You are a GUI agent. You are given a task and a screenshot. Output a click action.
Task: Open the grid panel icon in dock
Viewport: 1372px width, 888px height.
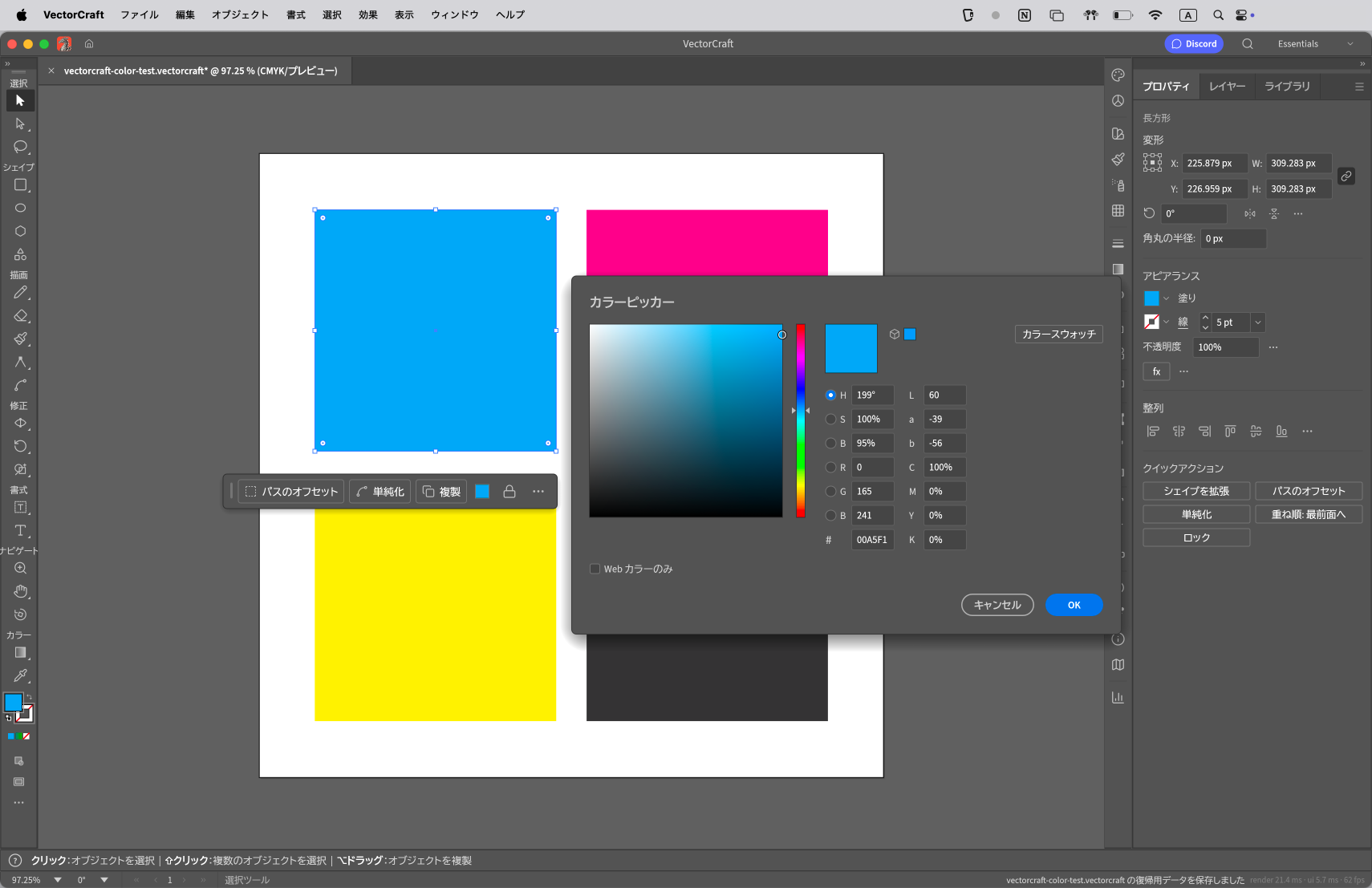[1118, 211]
